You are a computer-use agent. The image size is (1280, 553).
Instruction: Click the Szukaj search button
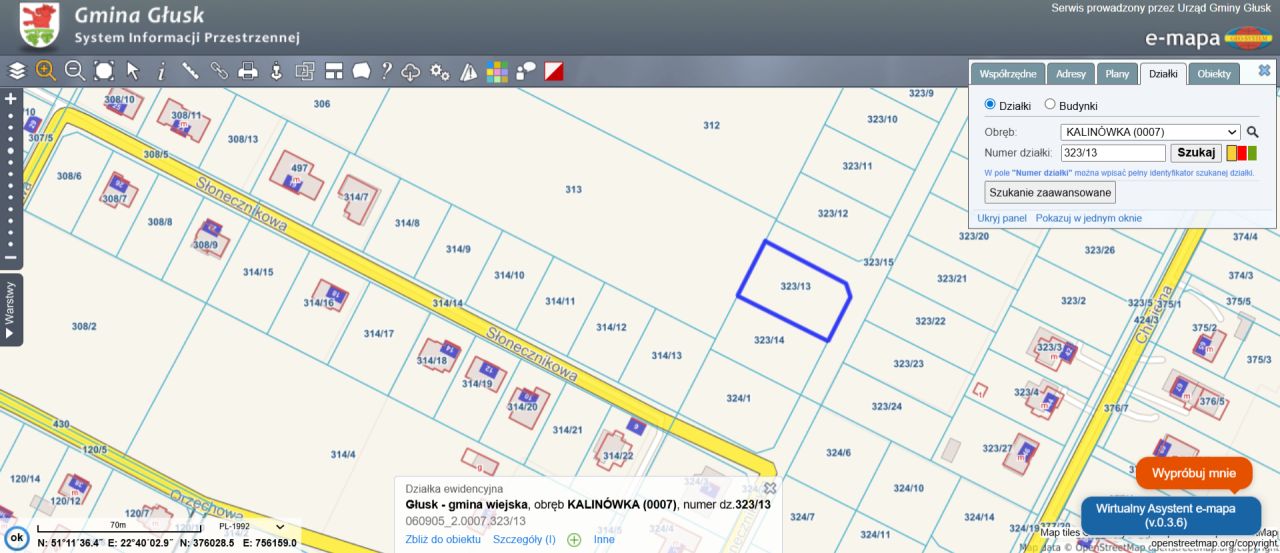click(1196, 153)
